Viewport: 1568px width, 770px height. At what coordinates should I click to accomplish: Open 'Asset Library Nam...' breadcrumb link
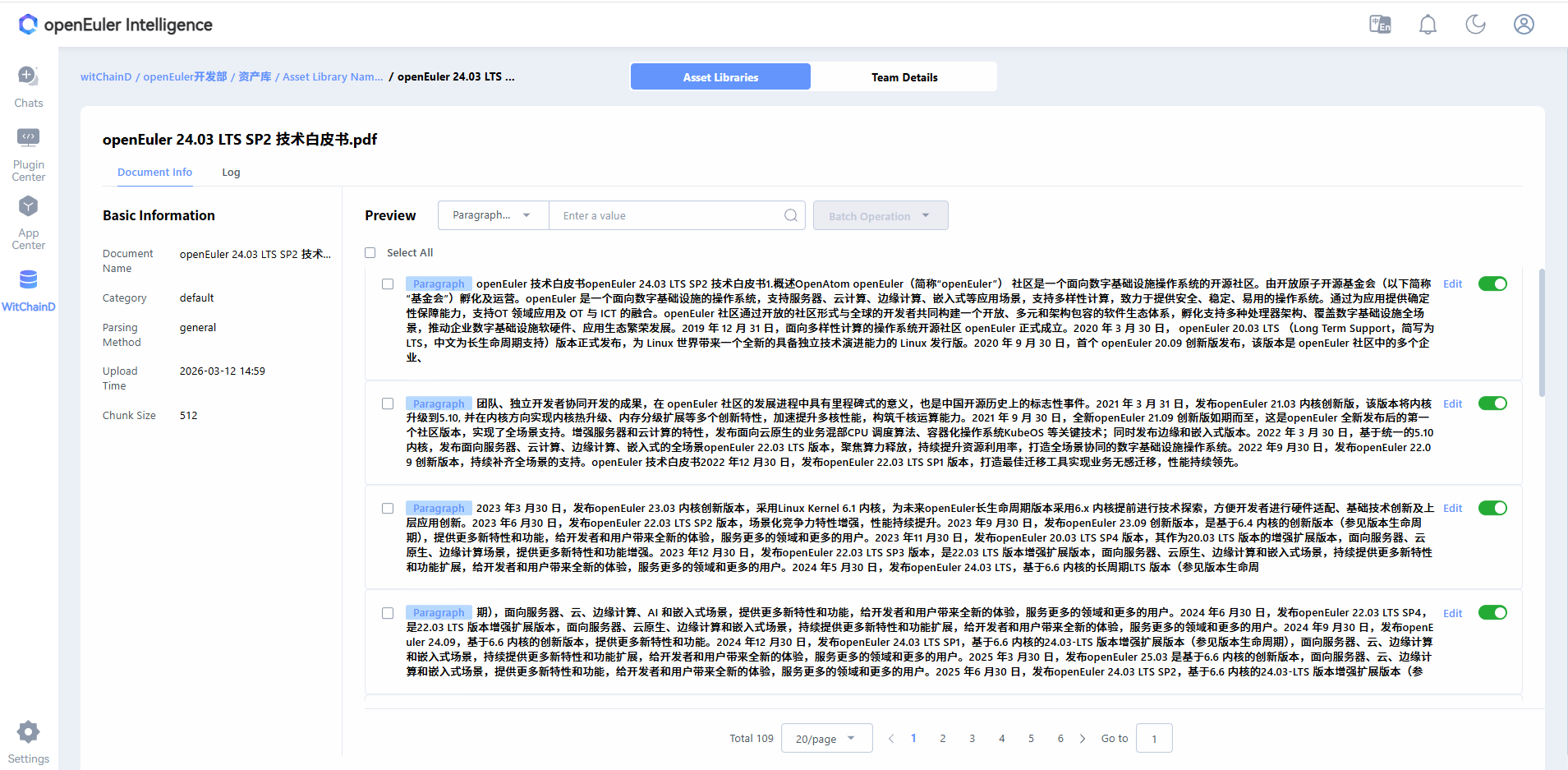333,77
